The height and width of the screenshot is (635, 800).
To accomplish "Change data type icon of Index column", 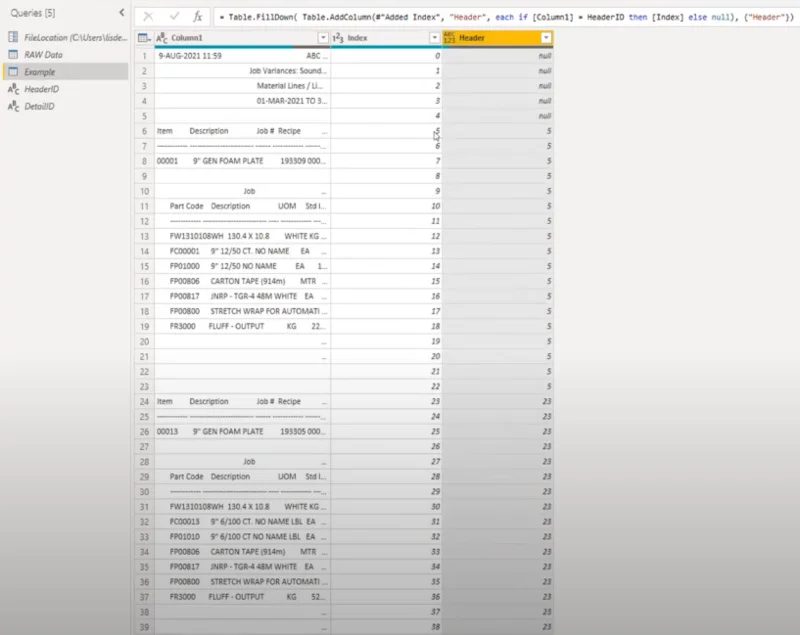I will 338,38.
